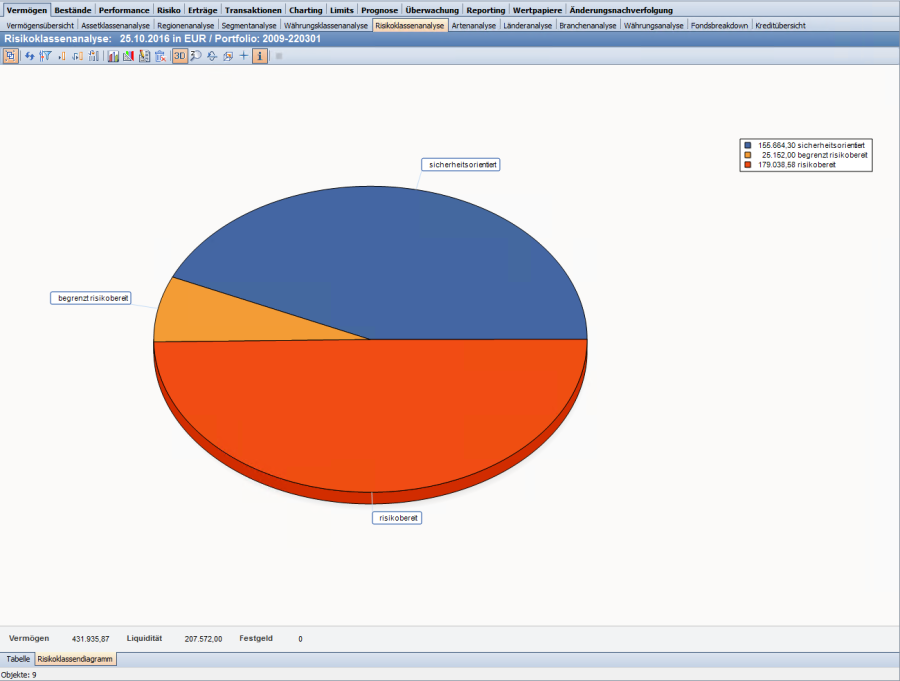Click the first toolbar selection icon
The height and width of the screenshot is (681, 900).
click(x=11, y=56)
